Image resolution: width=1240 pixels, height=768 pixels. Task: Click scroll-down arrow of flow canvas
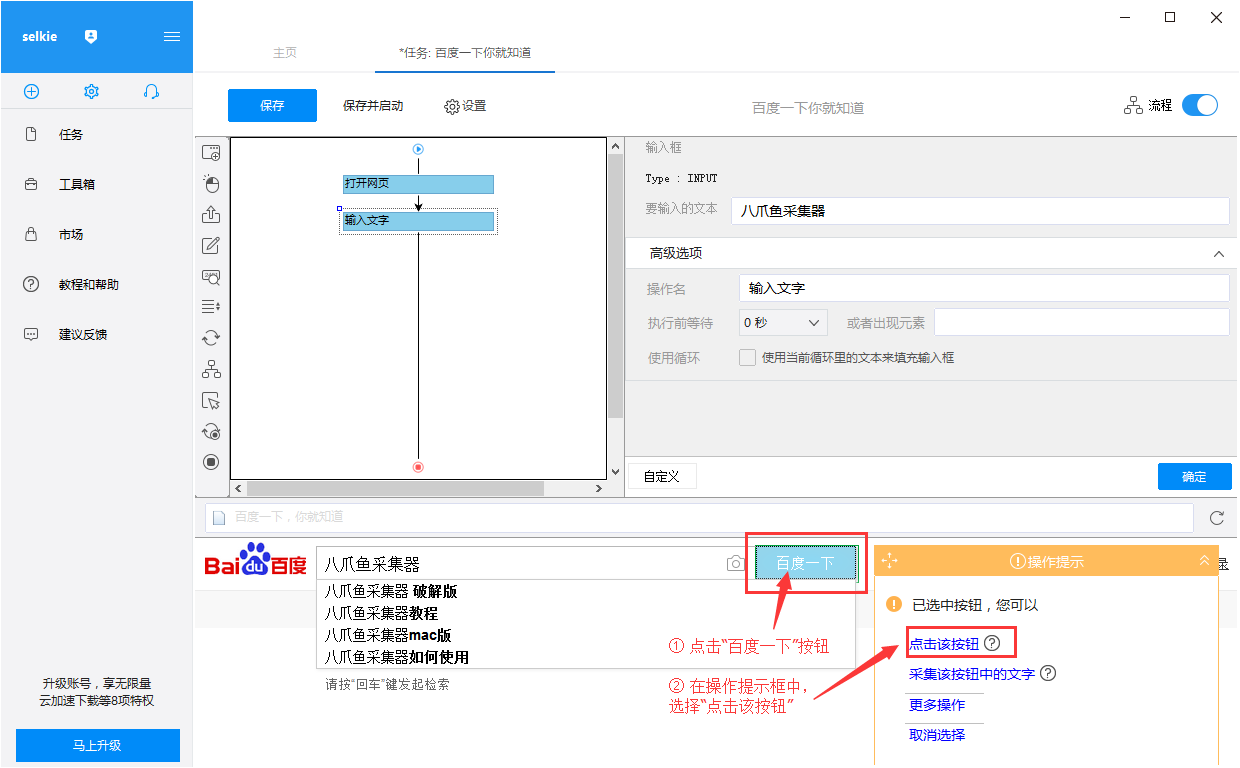[615, 471]
